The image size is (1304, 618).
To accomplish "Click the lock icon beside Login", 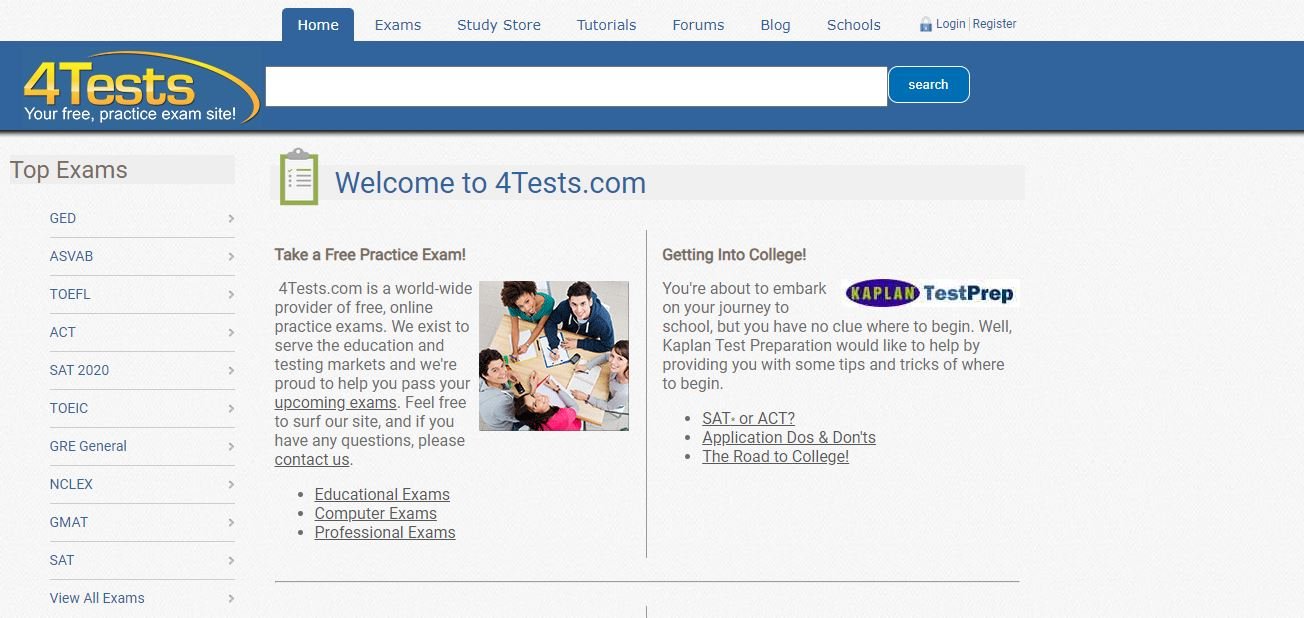I will click(x=925, y=24).
